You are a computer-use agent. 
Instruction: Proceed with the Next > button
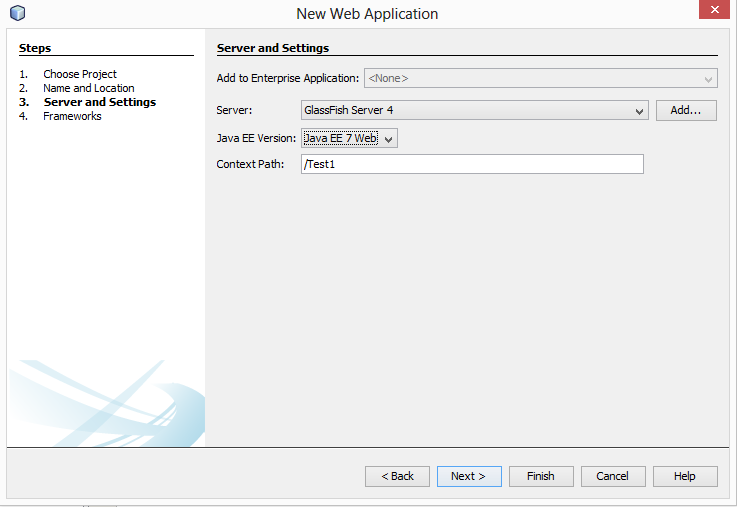(469, 476)
